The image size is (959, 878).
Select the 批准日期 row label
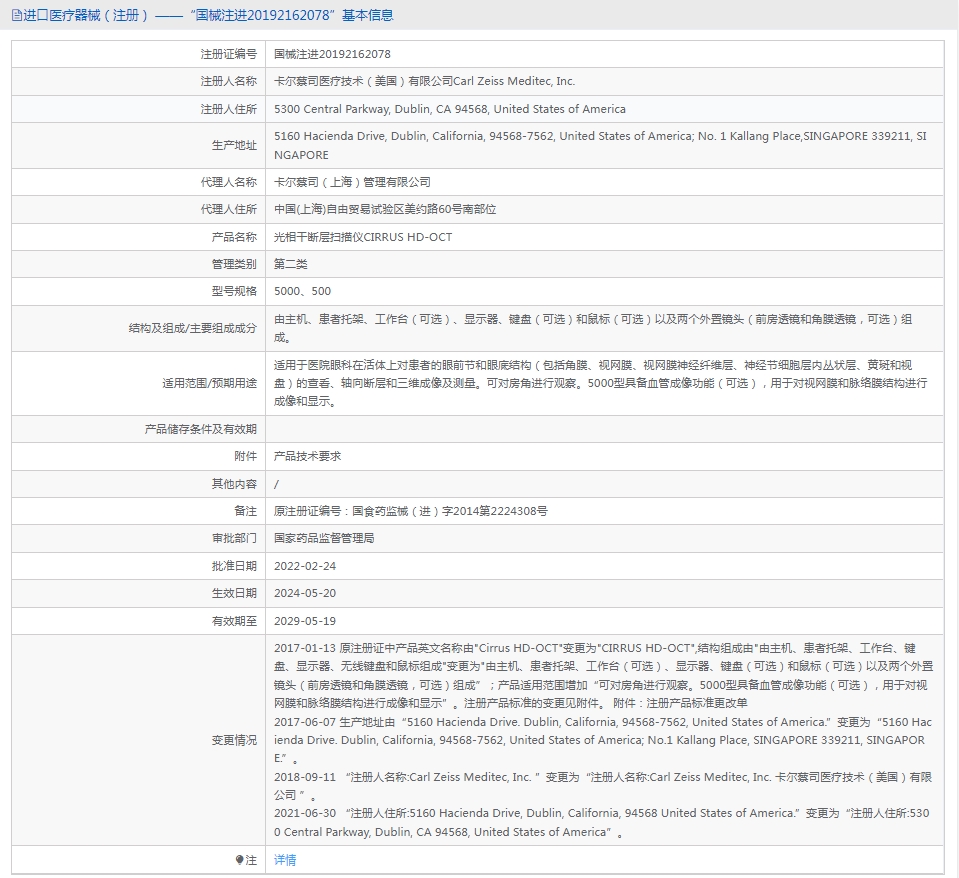[x=234, y=566]
